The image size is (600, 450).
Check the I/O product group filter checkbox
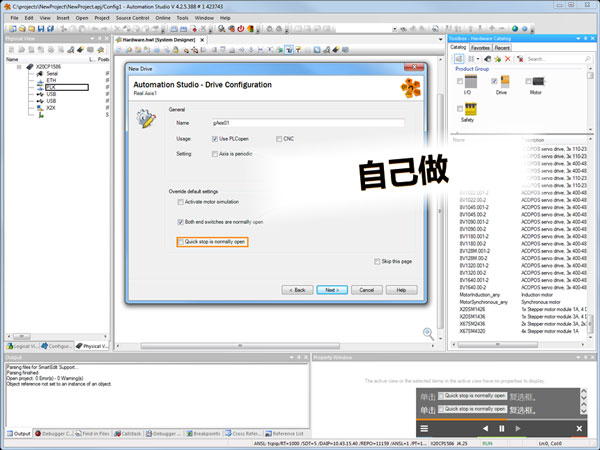pyautogui.click(x=460, y=81)
